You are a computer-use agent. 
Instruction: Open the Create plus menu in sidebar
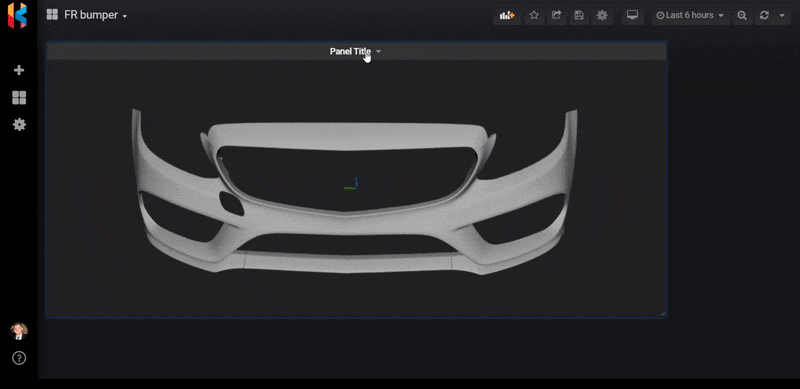(19, 70)
